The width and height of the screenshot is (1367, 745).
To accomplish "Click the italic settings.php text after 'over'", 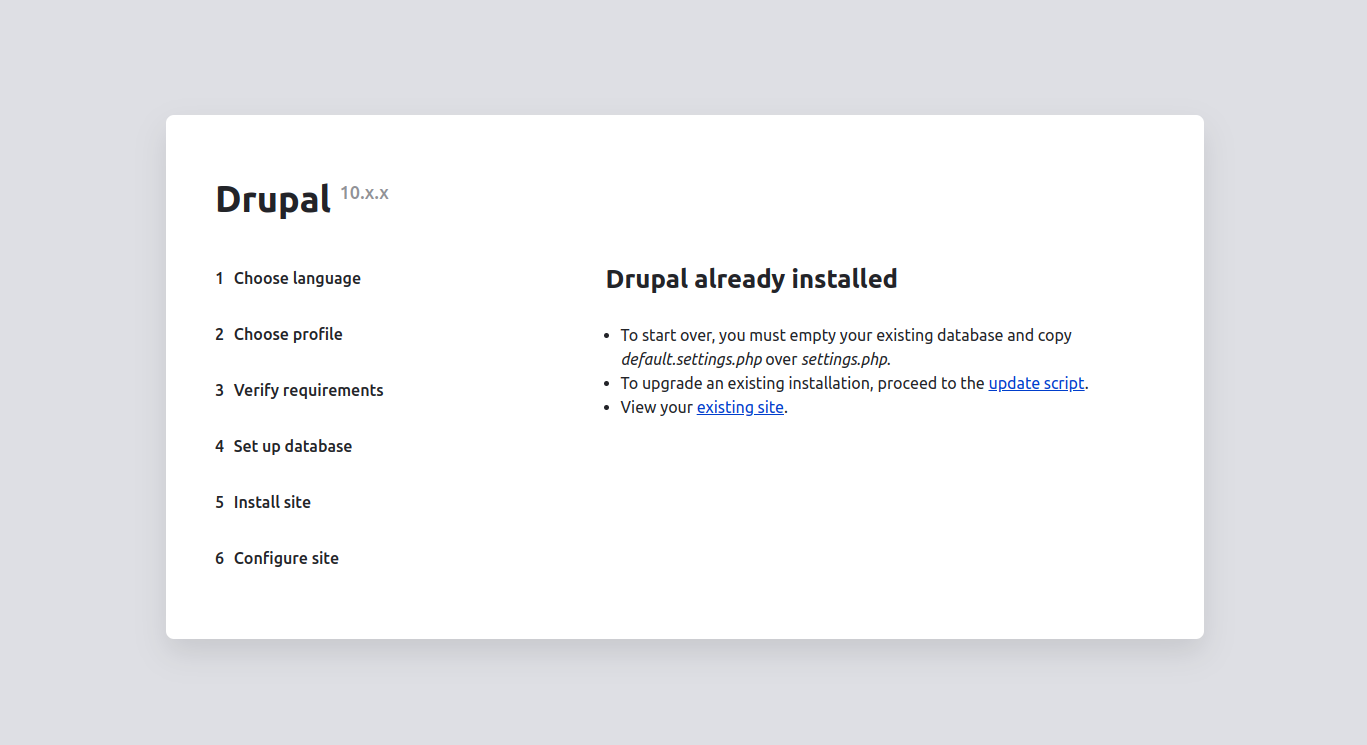I will coord(844,359).
